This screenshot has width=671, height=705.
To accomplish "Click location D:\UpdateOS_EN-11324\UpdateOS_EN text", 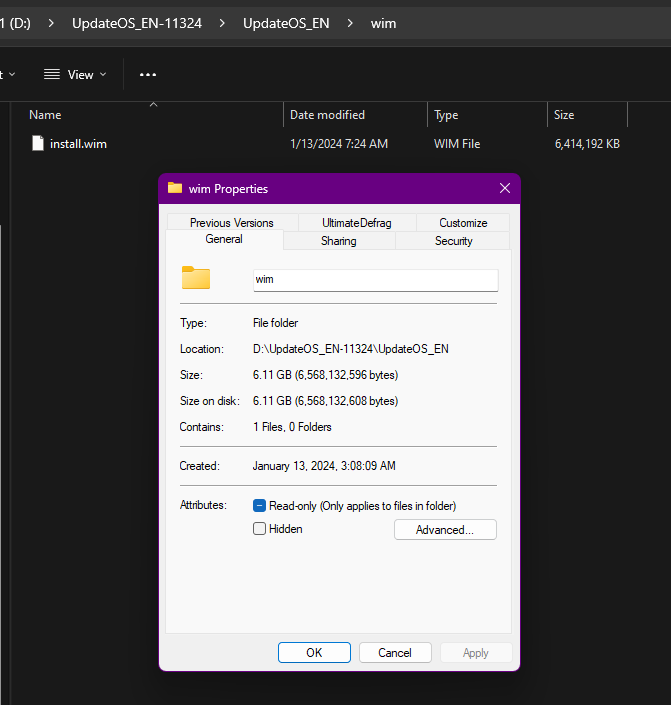I will click(351, 349).
